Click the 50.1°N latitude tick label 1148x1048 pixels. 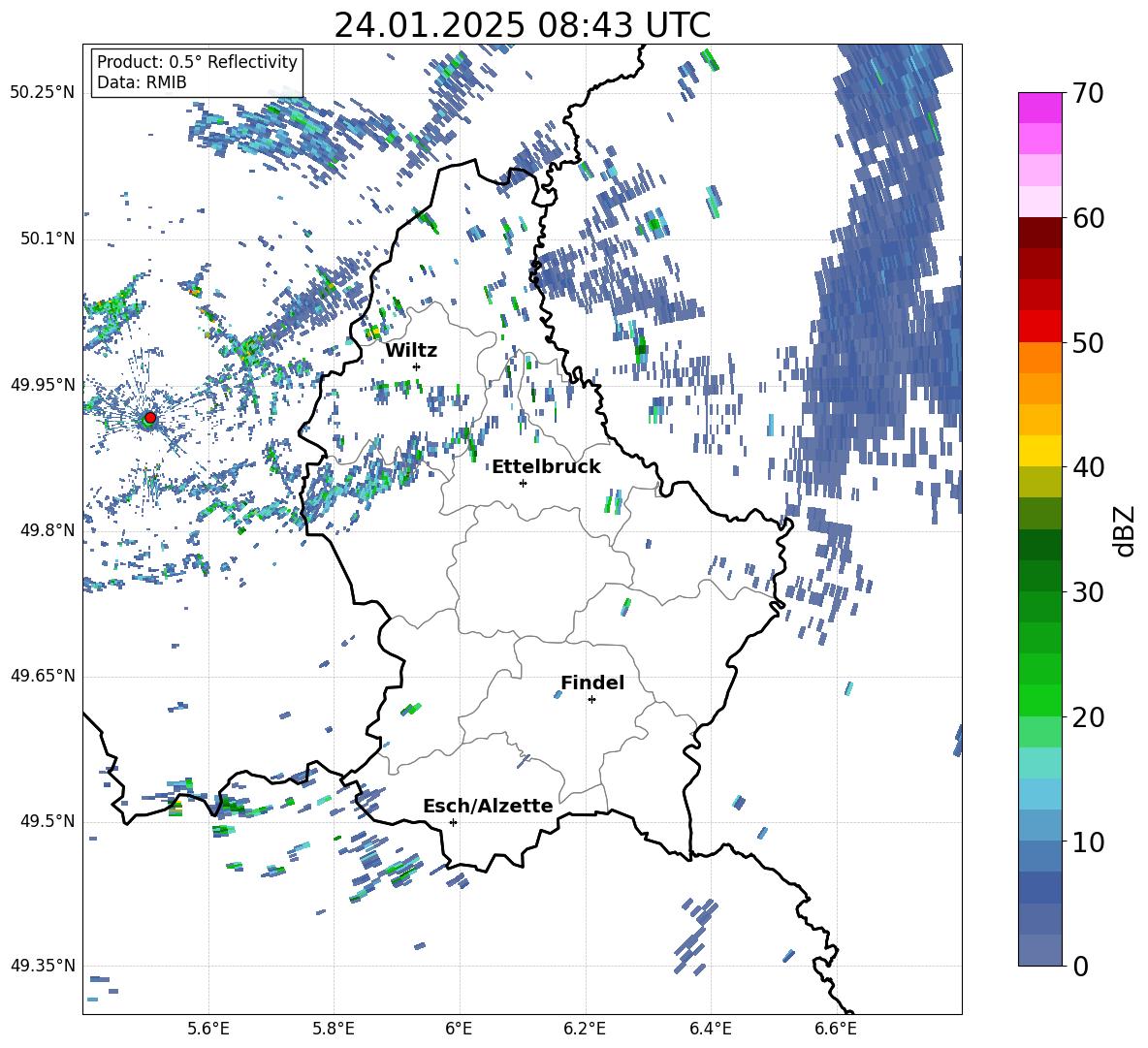coord(48,238)
